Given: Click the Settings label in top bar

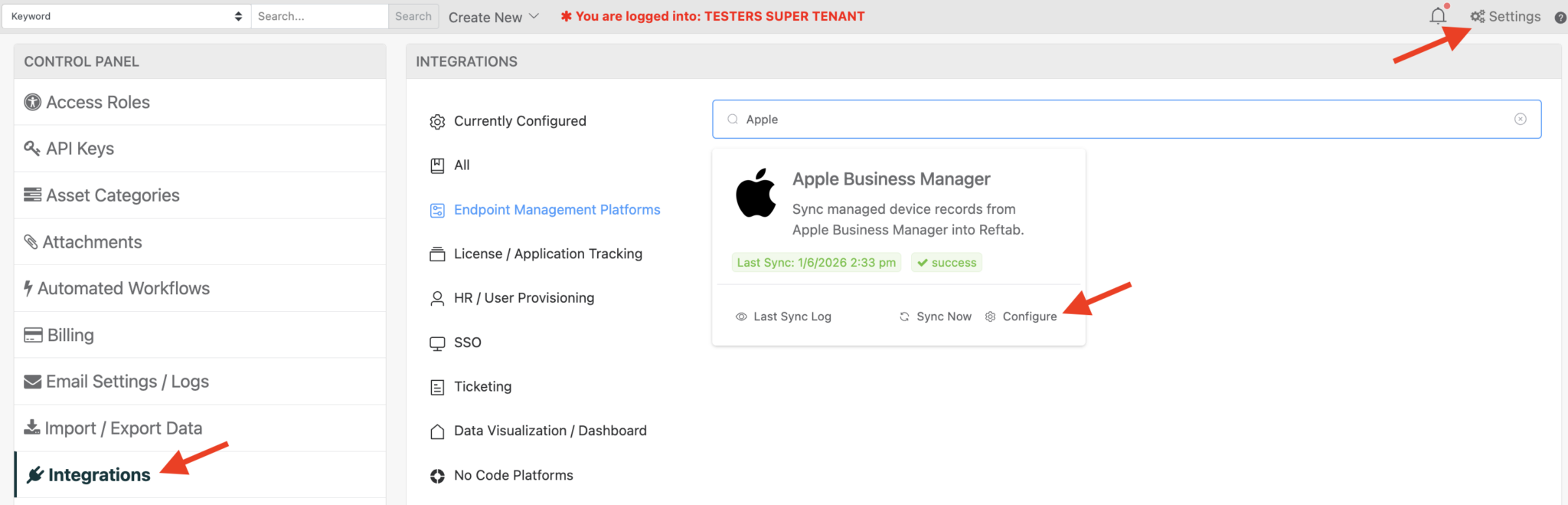Looking at the screenshot, I should [x=1514, y=16].
